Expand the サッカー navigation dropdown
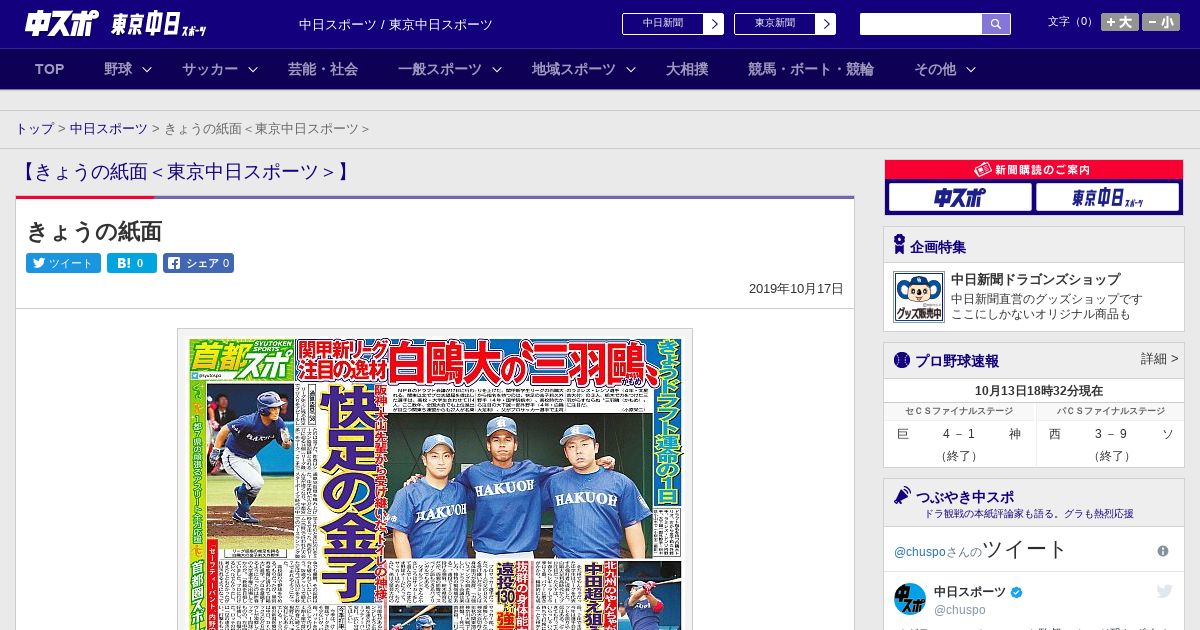 220,69
